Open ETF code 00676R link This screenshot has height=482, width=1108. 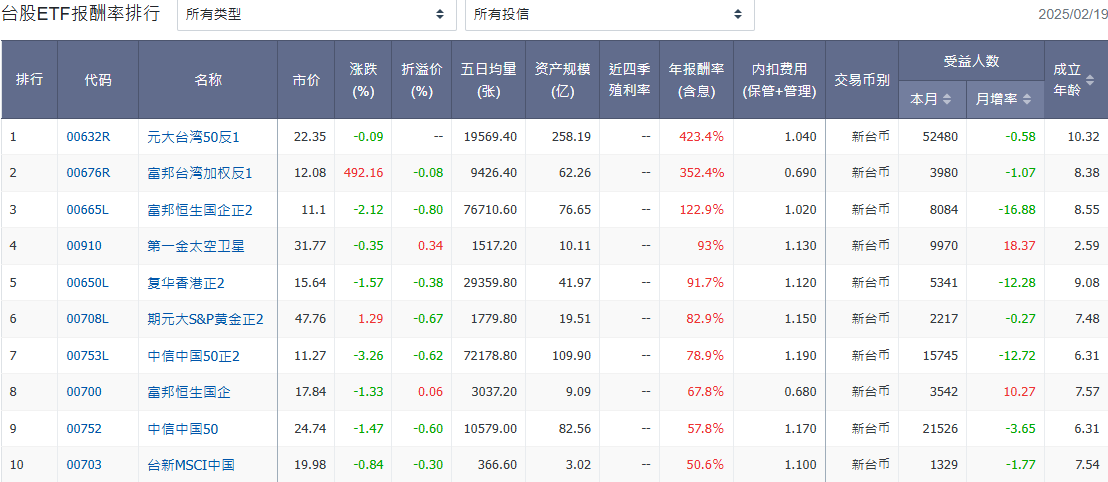pos(88,173)
